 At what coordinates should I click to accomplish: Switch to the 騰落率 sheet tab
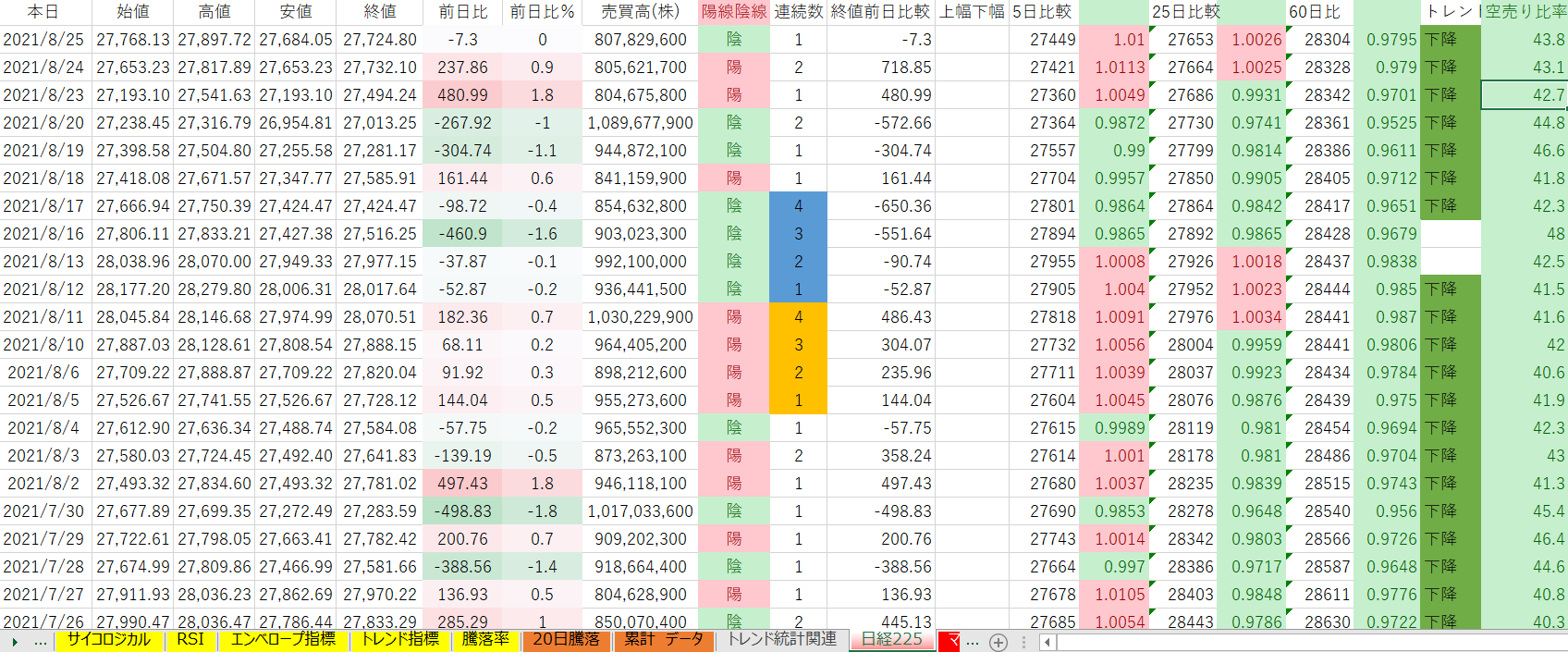(x=485, y=640)
